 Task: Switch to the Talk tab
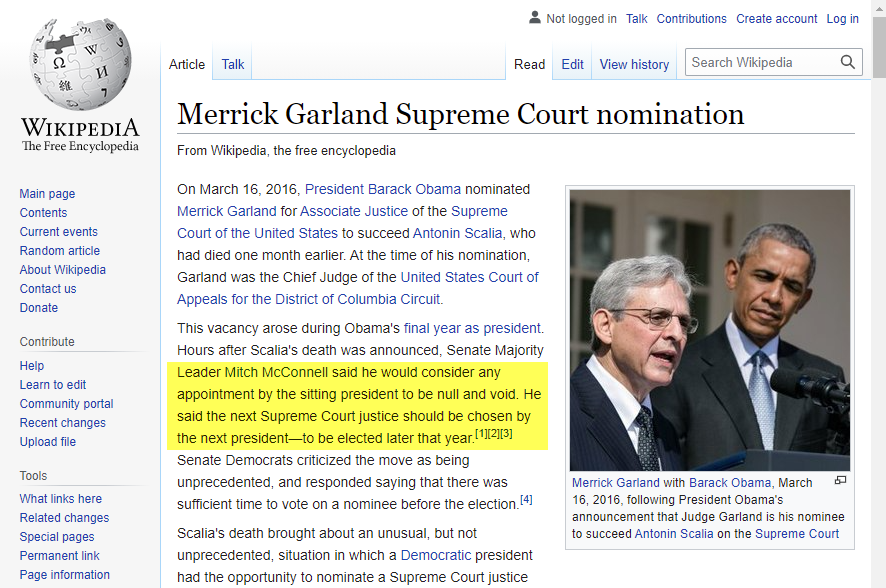coord(233,64)
